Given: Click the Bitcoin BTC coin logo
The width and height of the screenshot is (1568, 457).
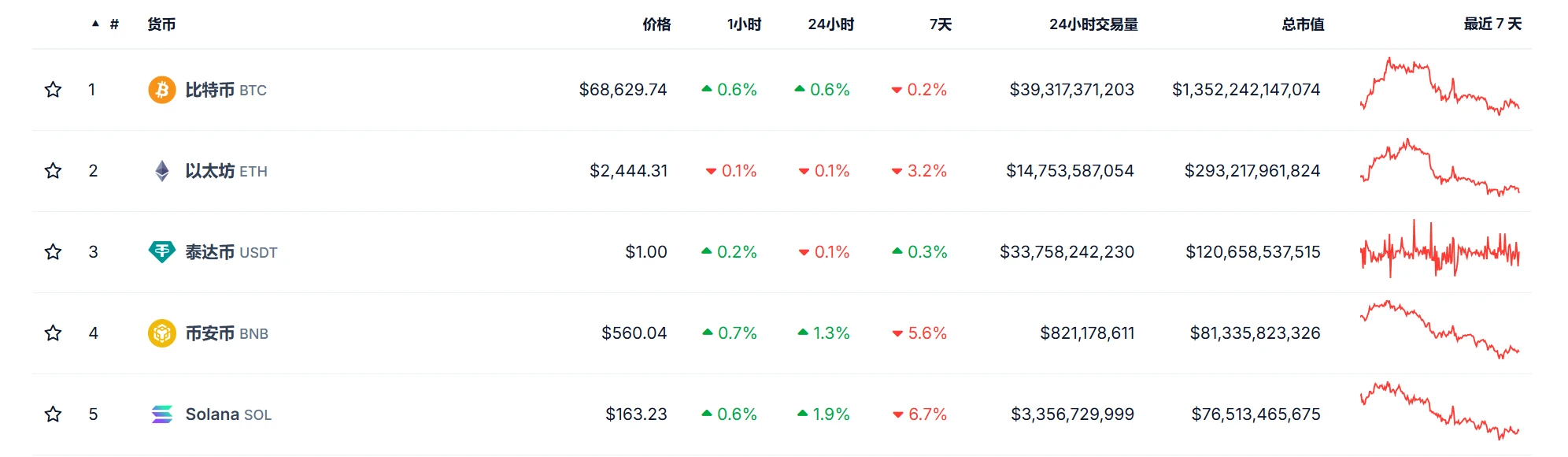Looking at the screenshot, I should coord(161,90).
